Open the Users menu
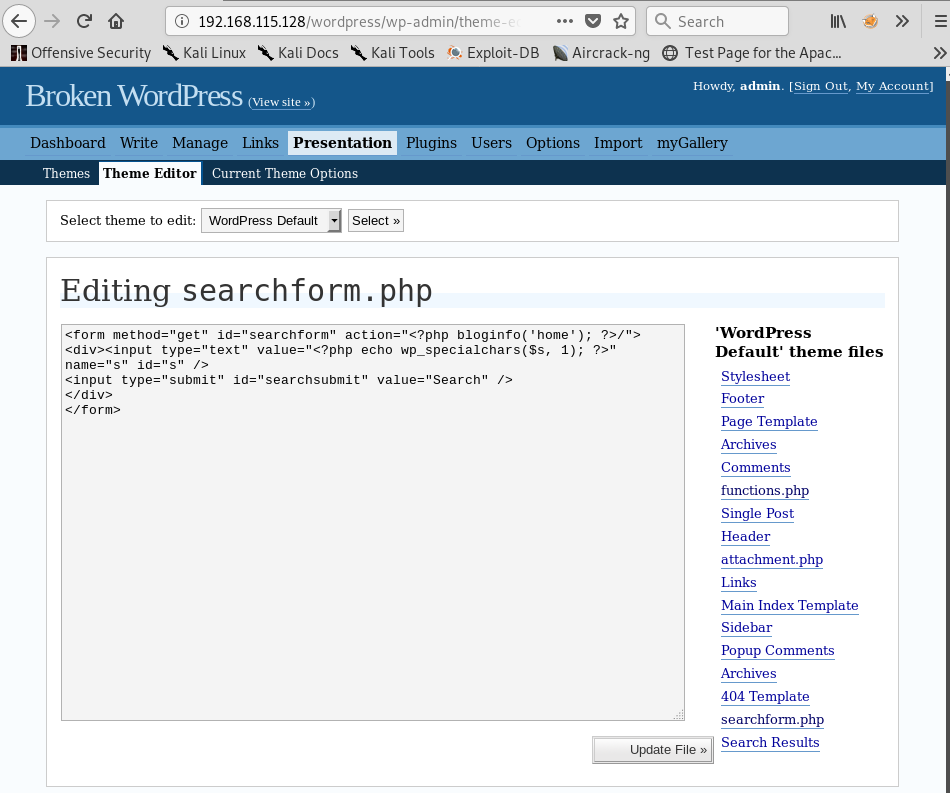The image size is (950, 793). (491, 143)
